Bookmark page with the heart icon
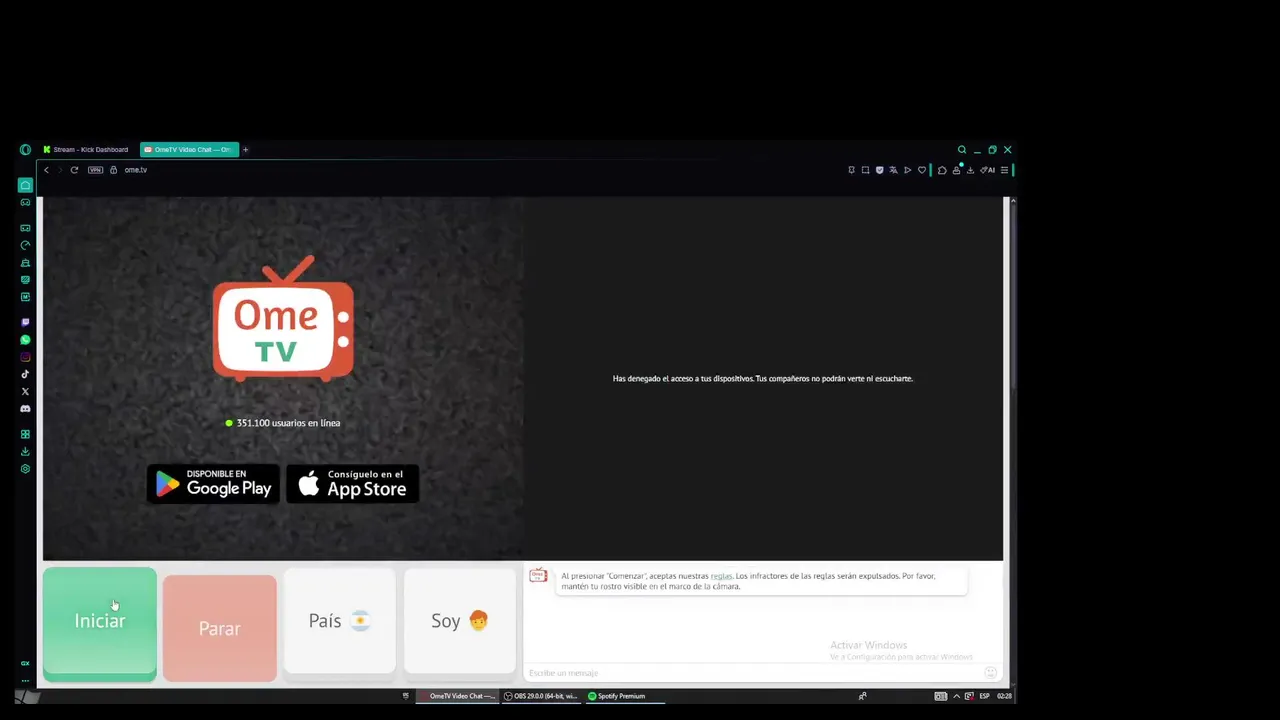The height and width of the screenshot is (720, 1280). 922,170
